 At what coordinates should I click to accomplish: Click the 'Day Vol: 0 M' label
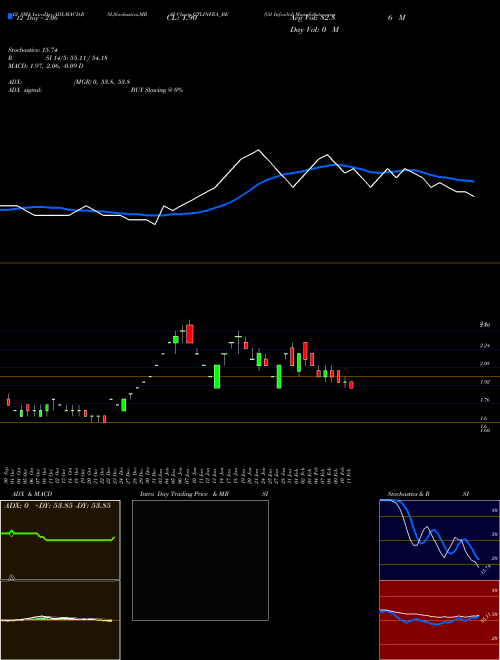click(x=314, y=29)
